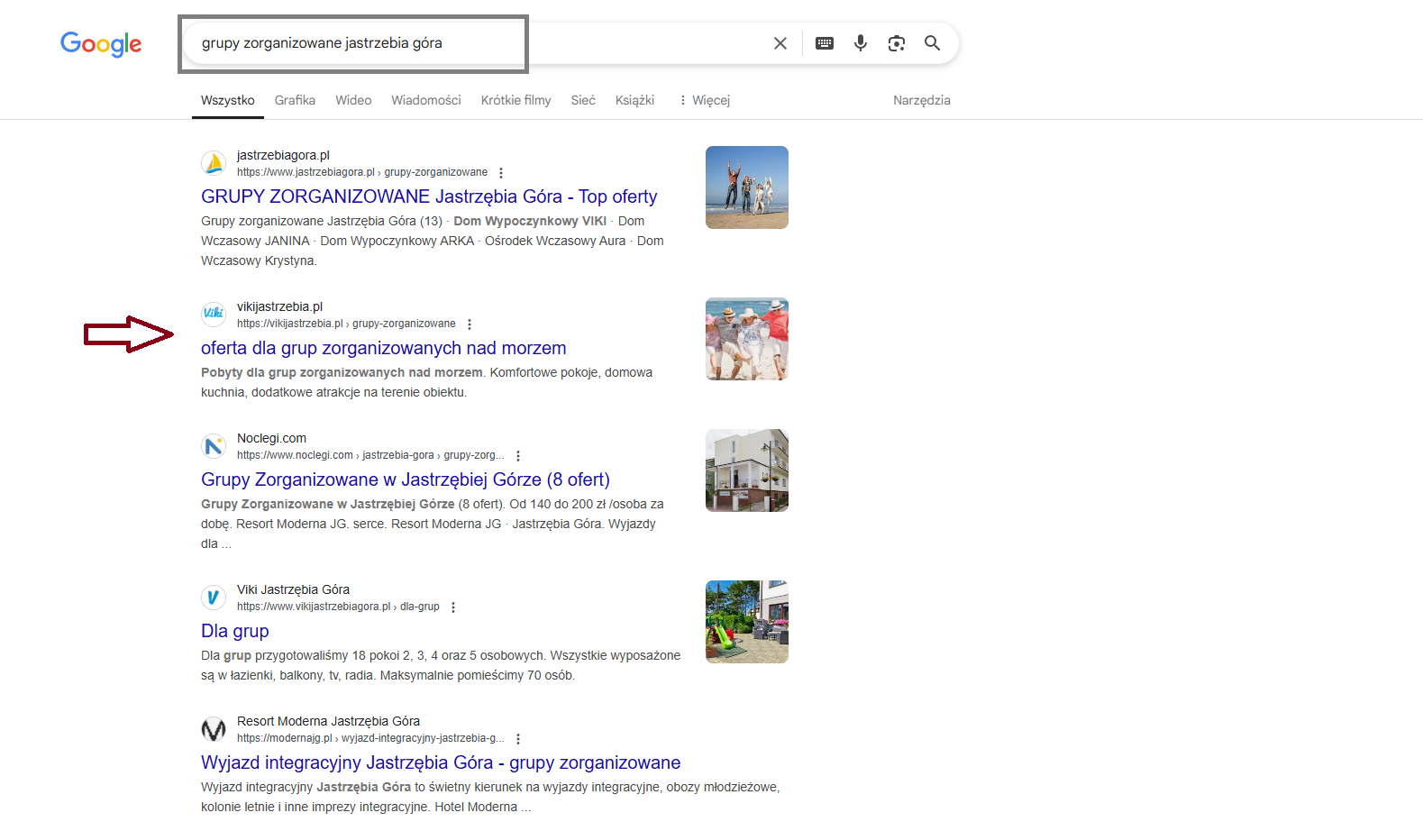Open GRUPY ZORGANIZOWANE Jastrzębia Góra - Top oferty
Viewport: 1423px width, 840px height.
click(x=429, y=196)
